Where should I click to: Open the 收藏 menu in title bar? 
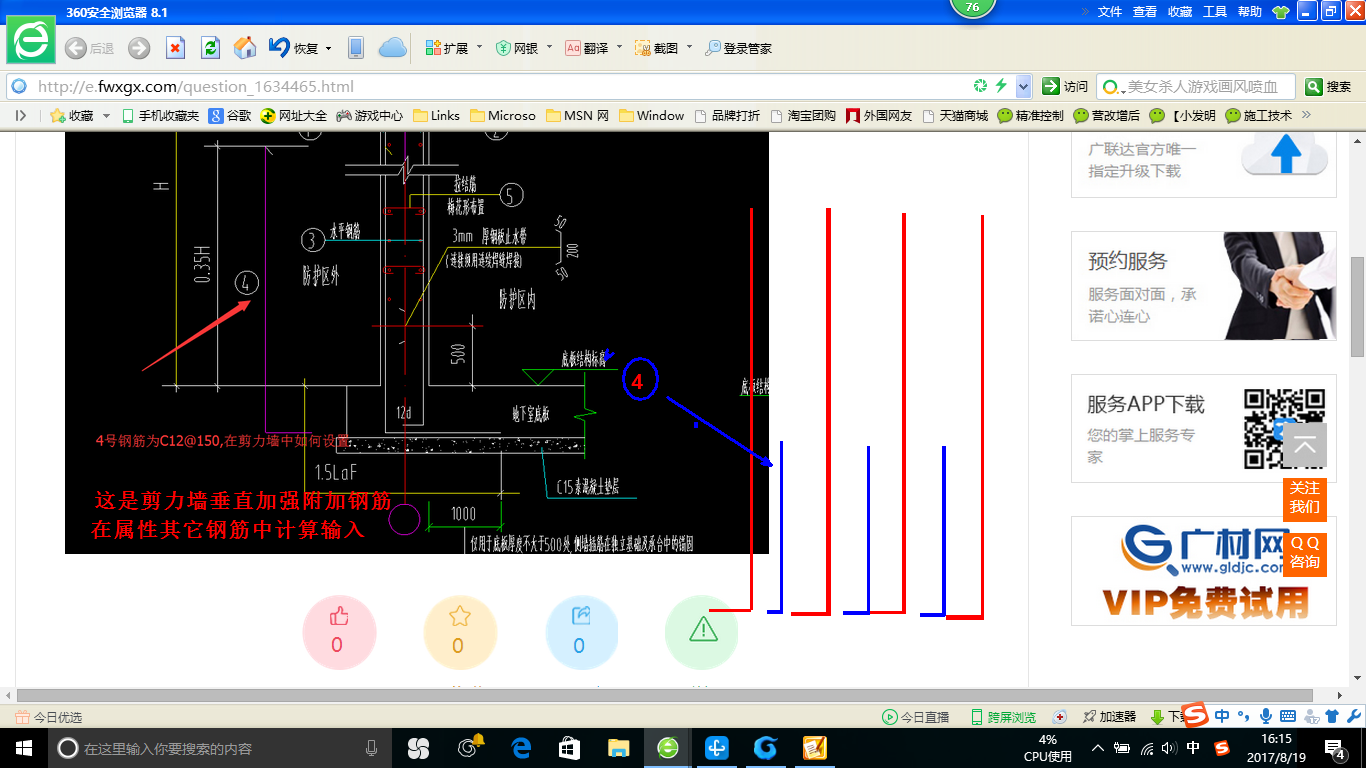pyautogui.click(x=1180, y=12)
